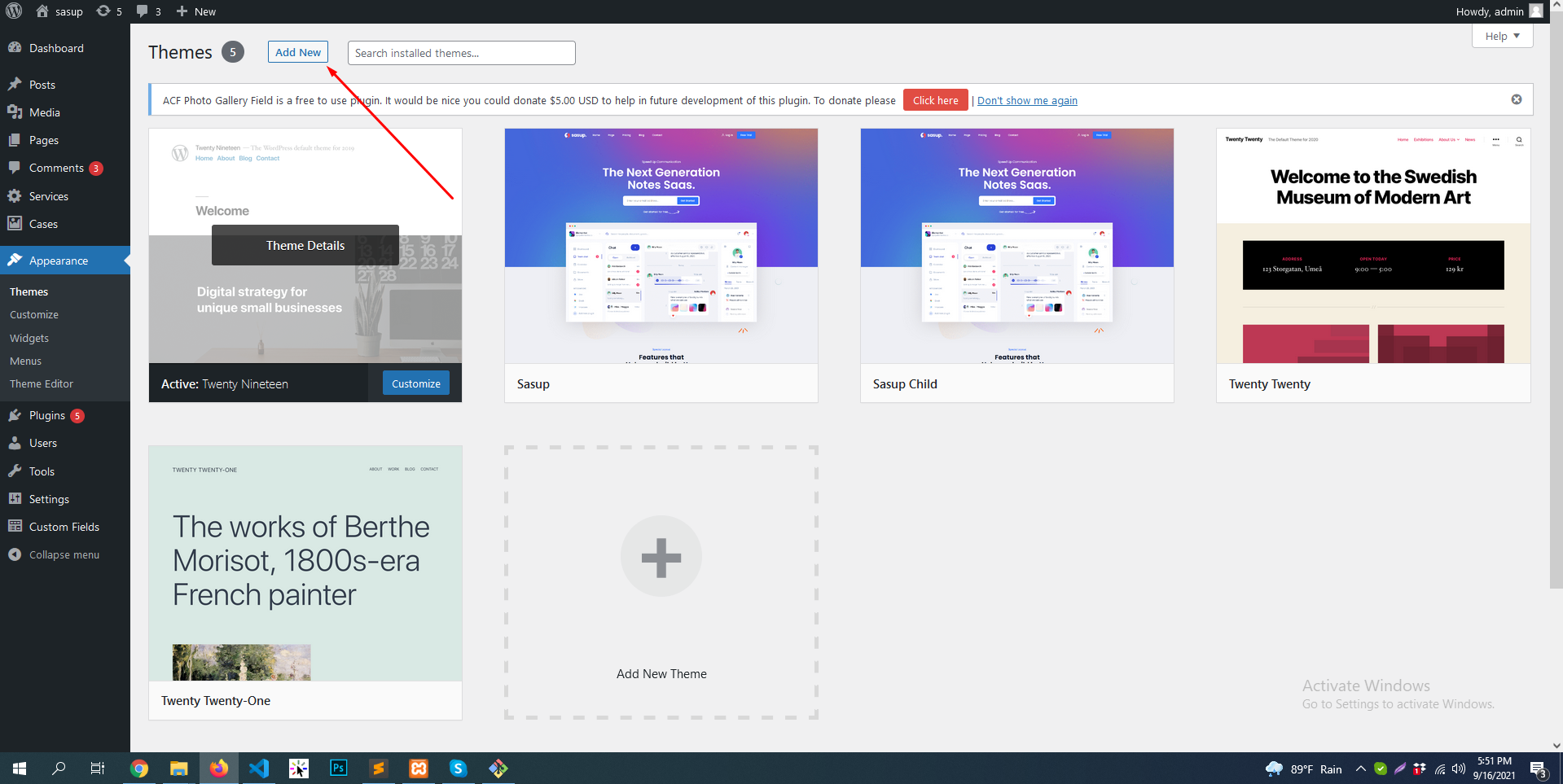Open Chrome from the taskbar
1563x784 pixels.
(139, 769)
